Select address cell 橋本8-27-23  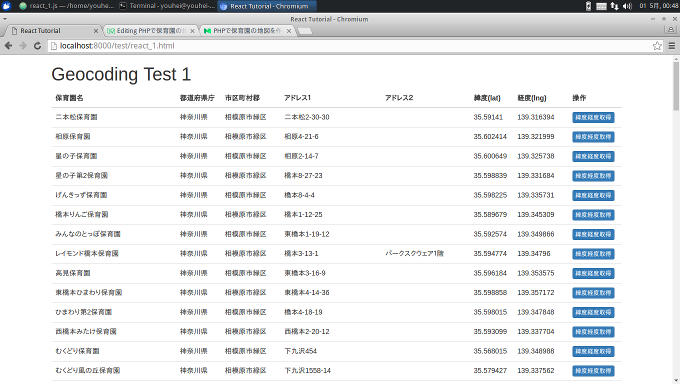tap(303, 176)
